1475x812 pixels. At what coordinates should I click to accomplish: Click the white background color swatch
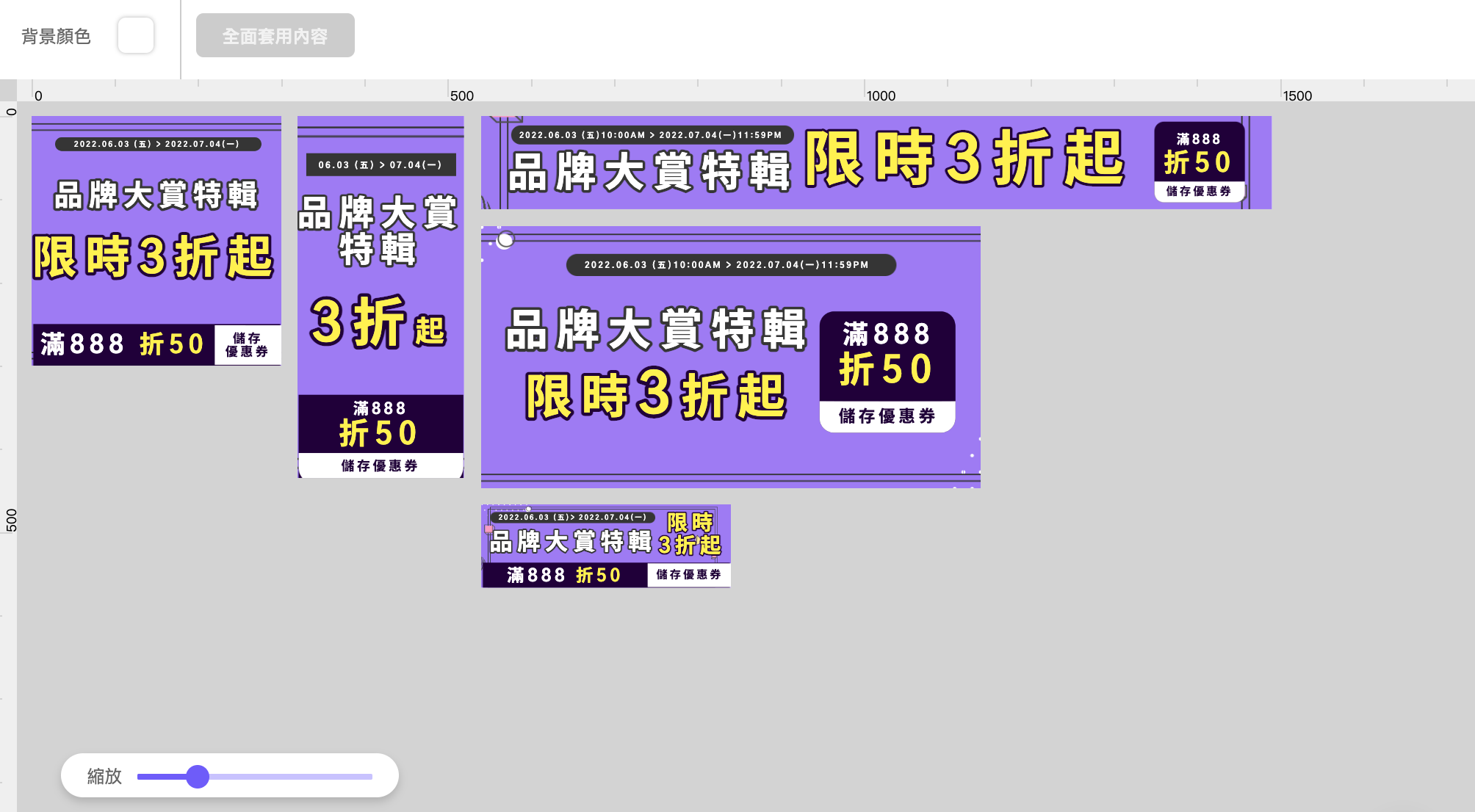click(x=136, y=35)
